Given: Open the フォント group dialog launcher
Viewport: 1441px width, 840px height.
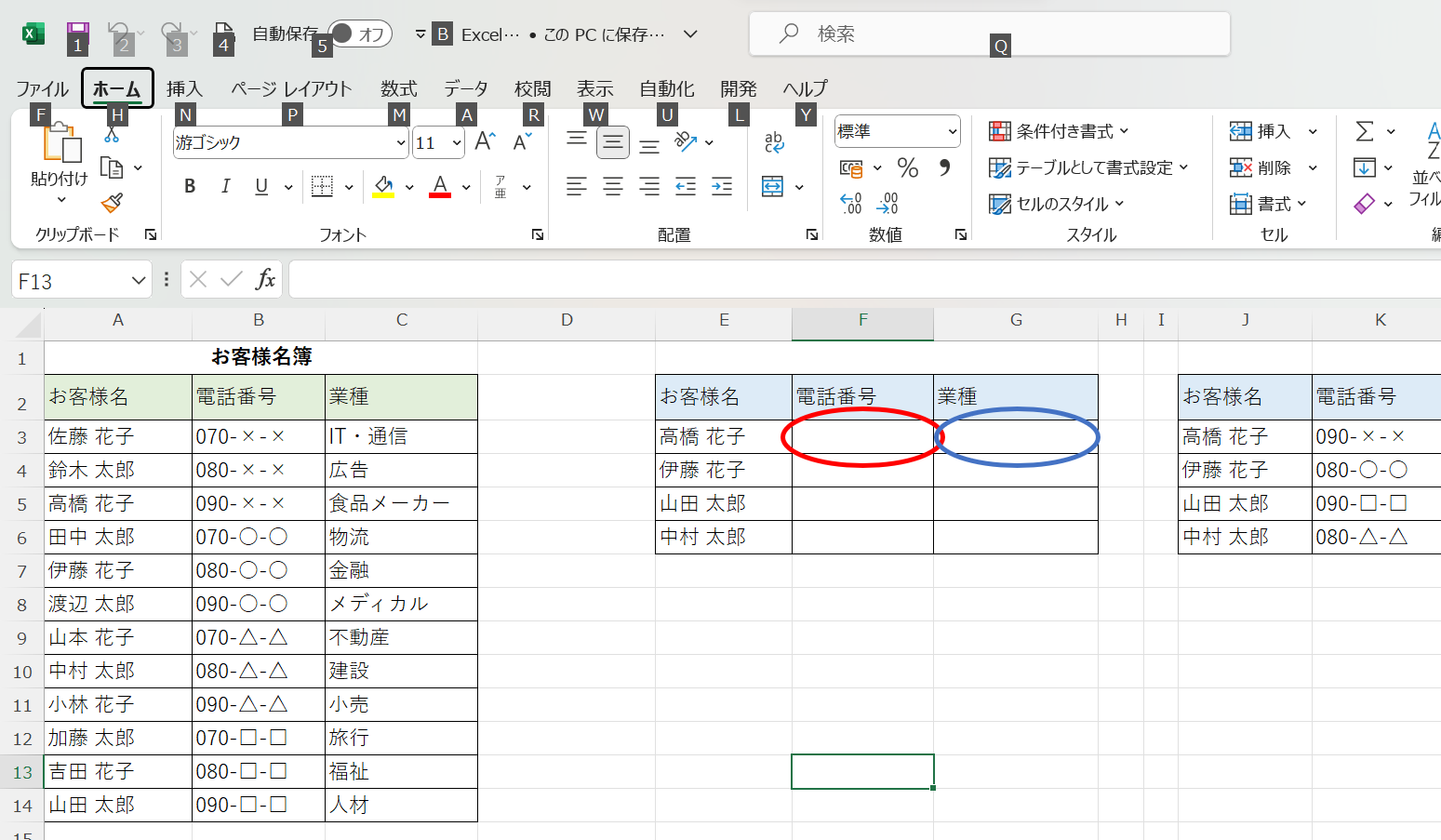Looking at the screenshot, I should [538, 235].
